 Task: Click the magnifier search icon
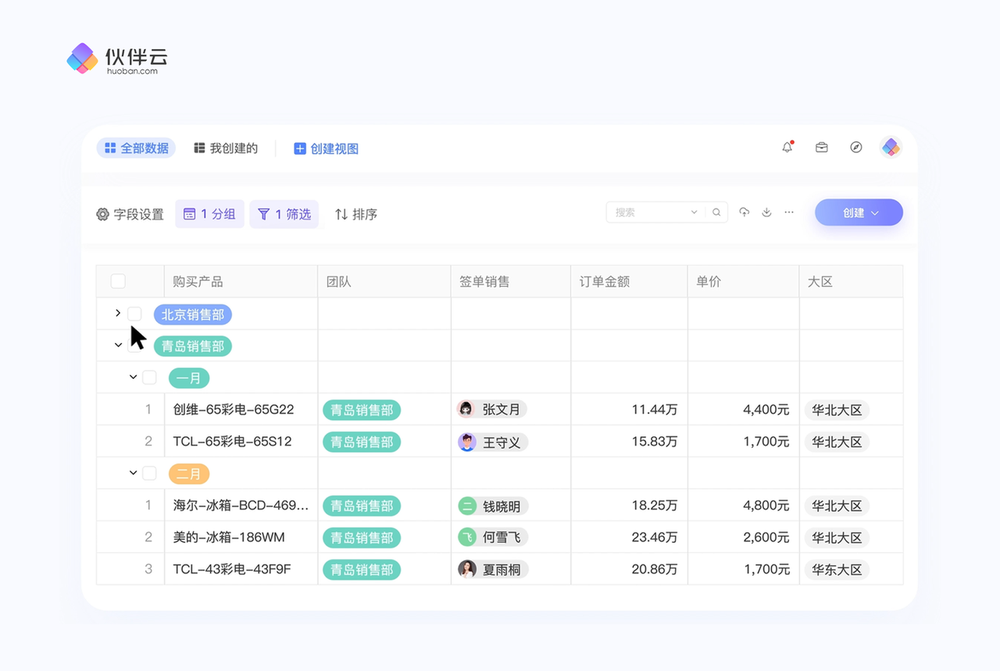click(716, 212)
